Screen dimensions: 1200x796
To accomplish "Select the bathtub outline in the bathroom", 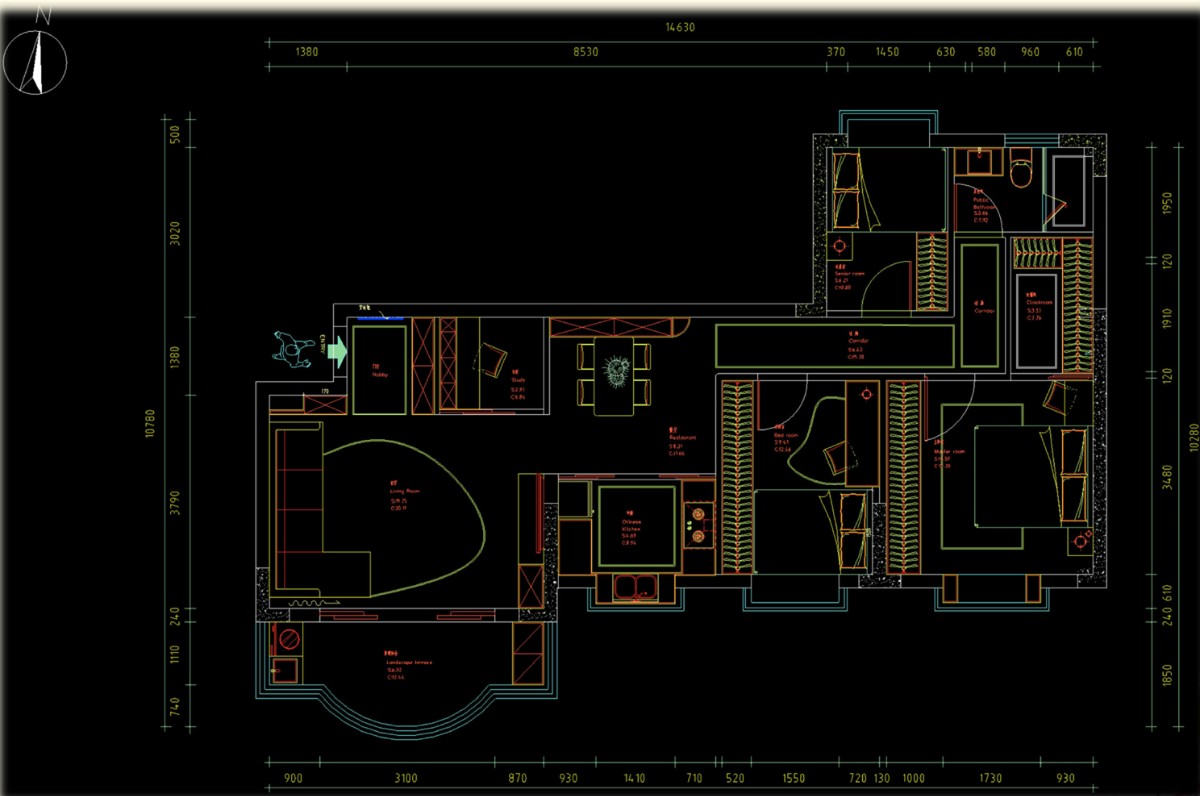I will (1072, 190).
